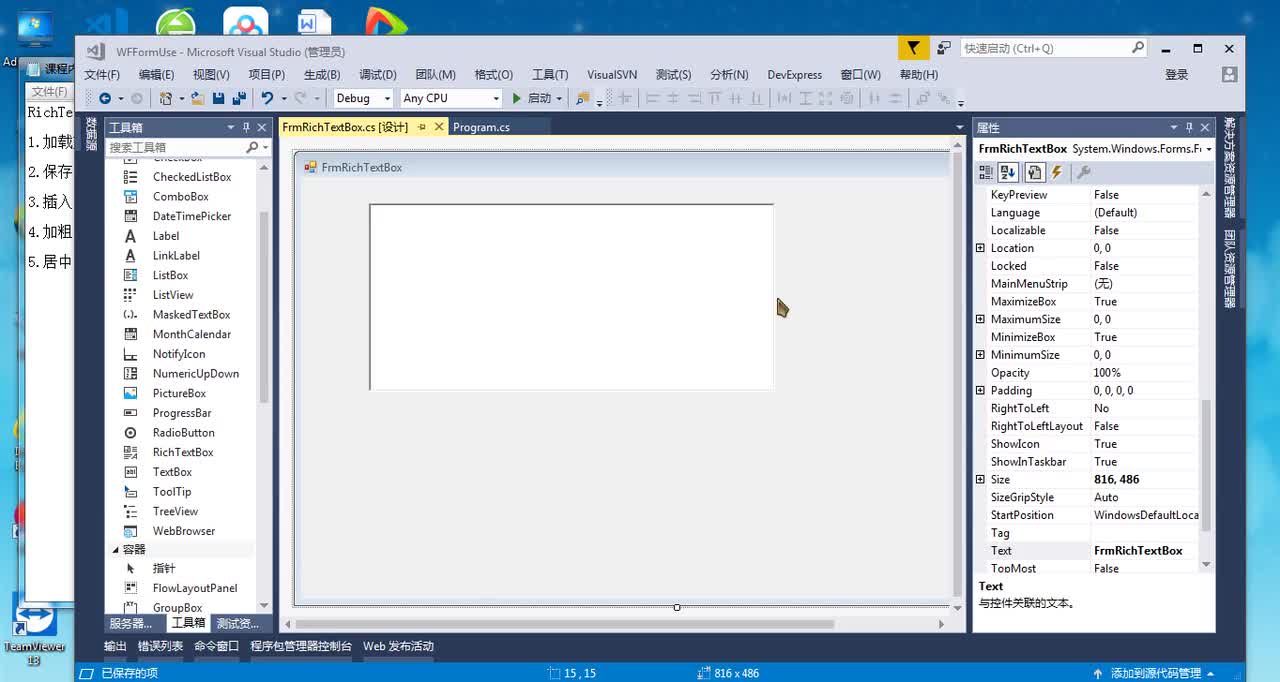Click the green Start debugging play icon
Image resolution: width=1280 pixels, height=682 pixels.
coord(516,98)
